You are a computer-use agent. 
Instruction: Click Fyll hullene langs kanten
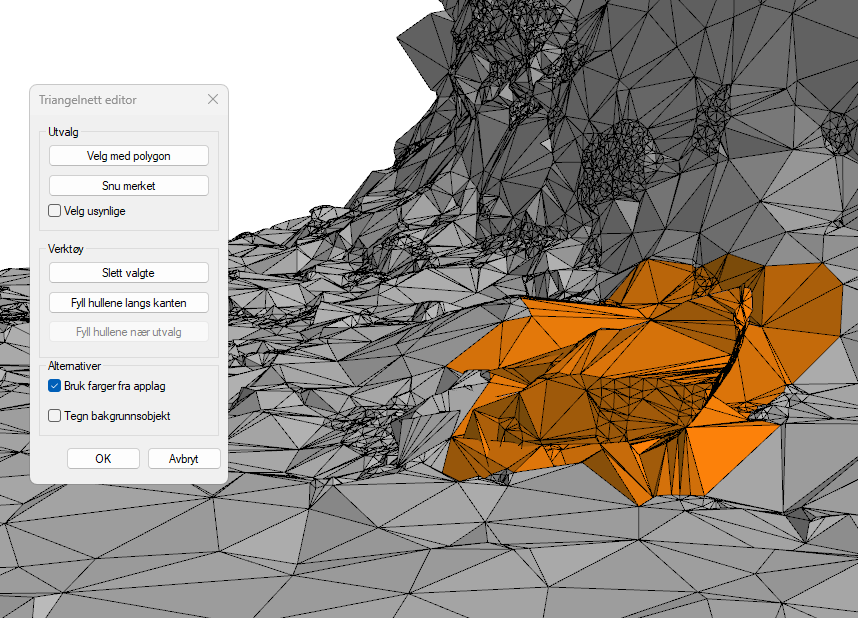pyautogui.click(x=129, y=302)
